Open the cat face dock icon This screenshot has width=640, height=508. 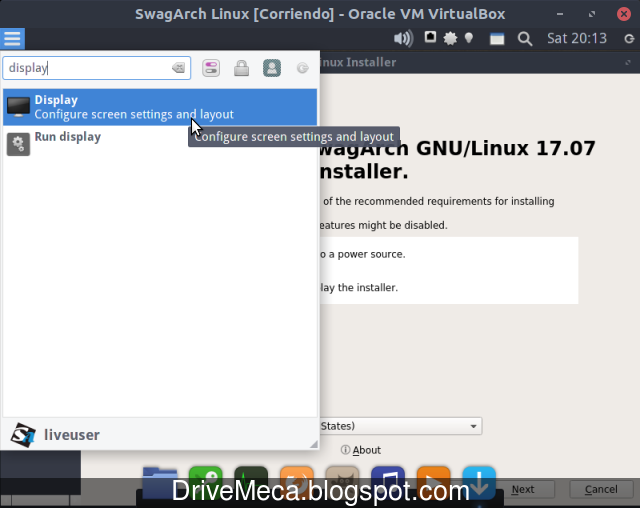342,483
